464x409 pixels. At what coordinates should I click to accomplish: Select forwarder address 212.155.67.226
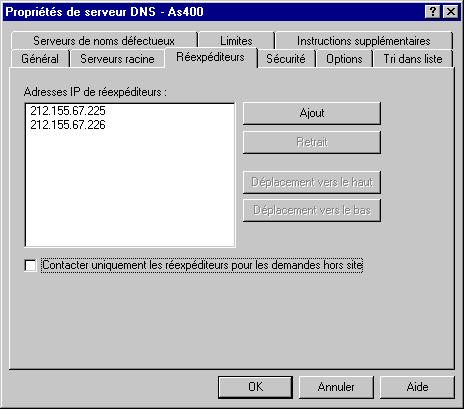(68, 125)
